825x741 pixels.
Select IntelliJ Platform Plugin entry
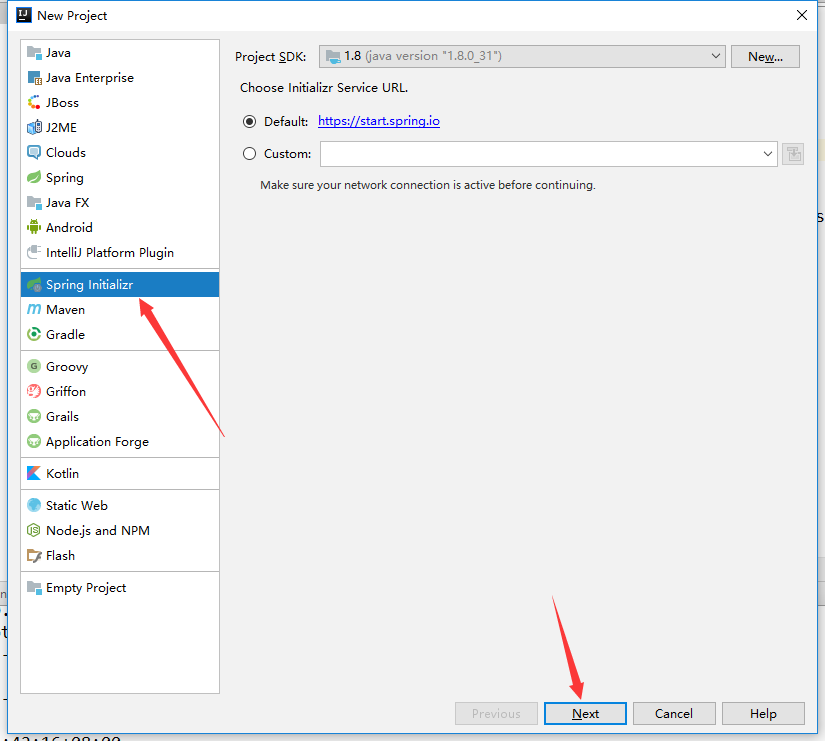(x=120, y=253)
